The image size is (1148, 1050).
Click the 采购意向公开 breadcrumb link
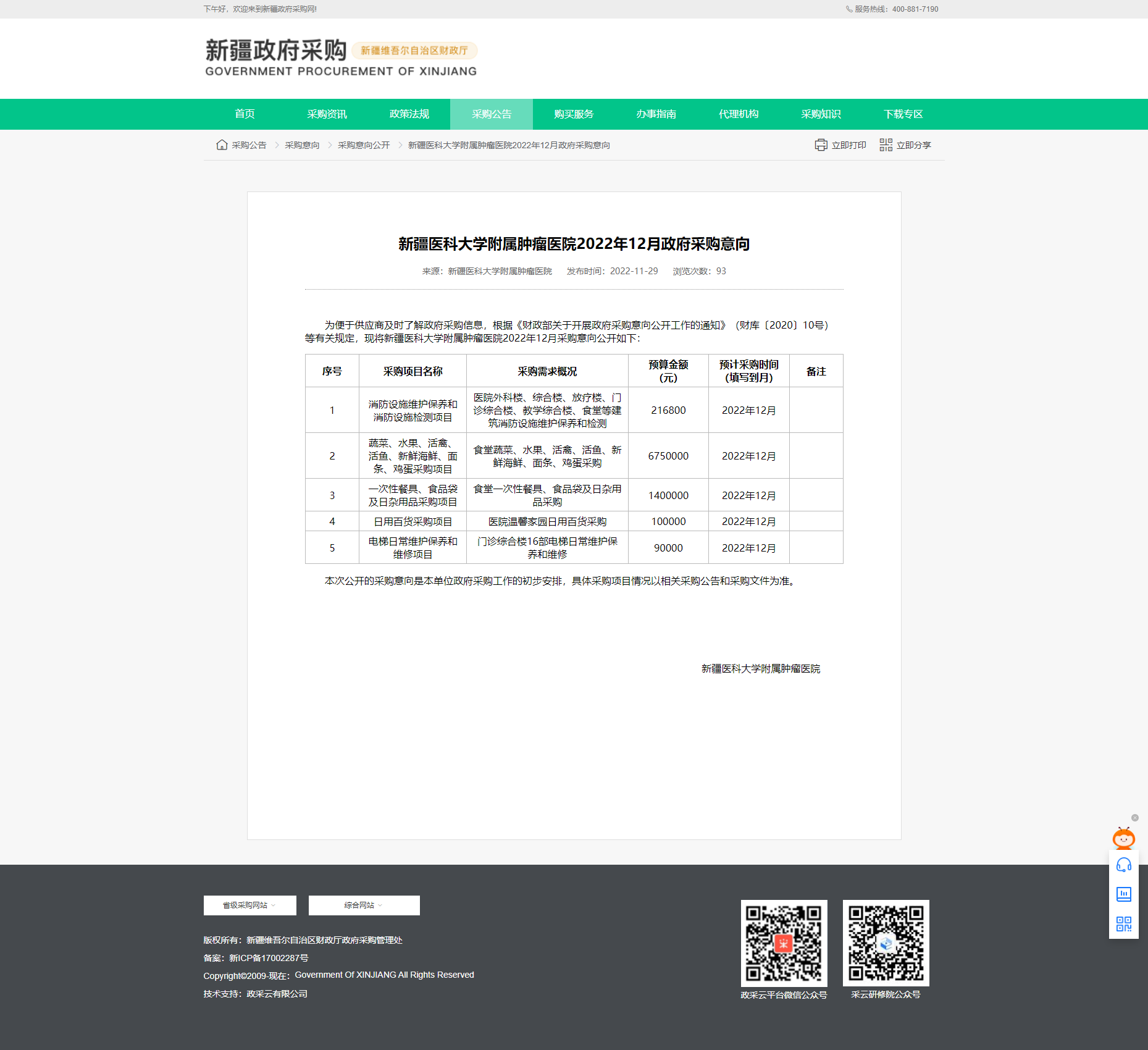[364, 145]
